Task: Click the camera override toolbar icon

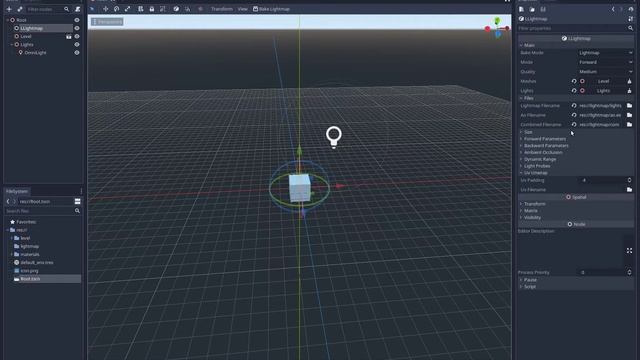Action: (x=200, y=9)
